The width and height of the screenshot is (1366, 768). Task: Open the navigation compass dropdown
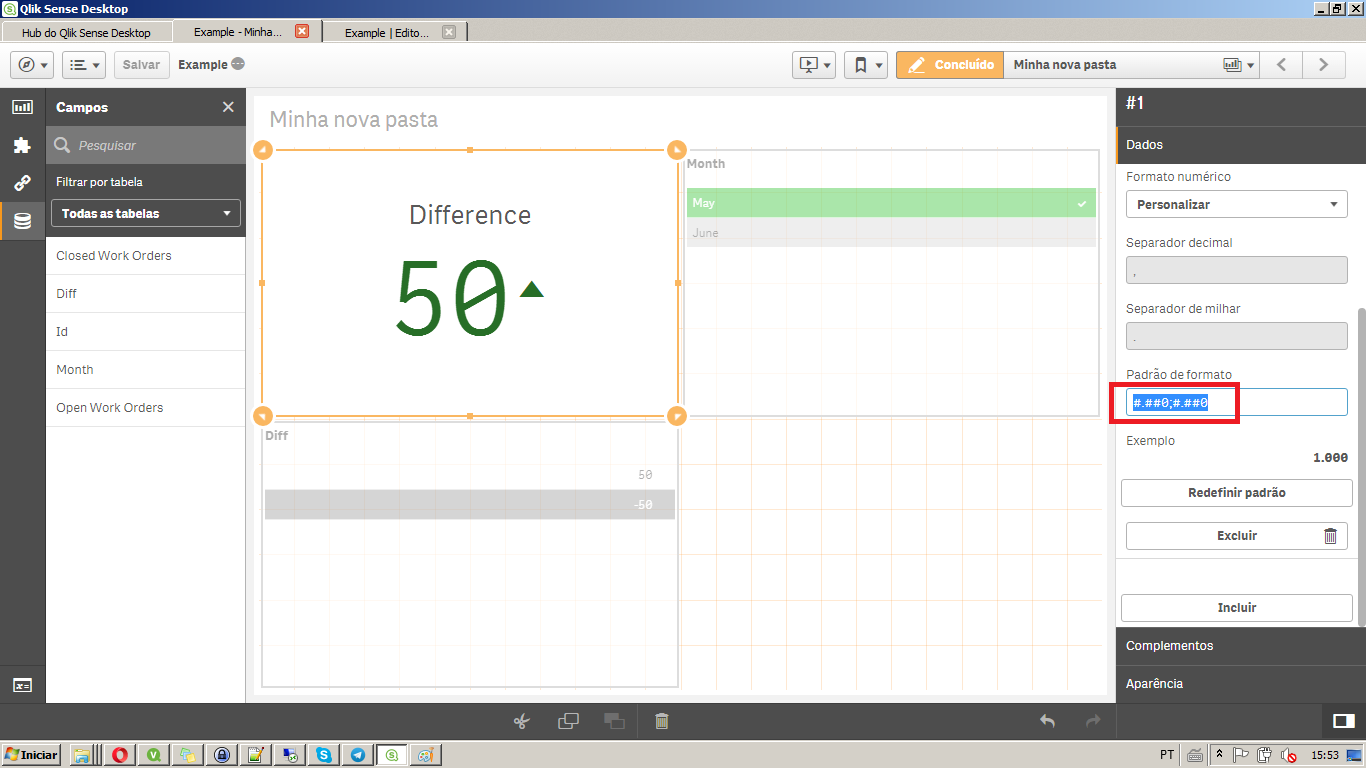32,65
